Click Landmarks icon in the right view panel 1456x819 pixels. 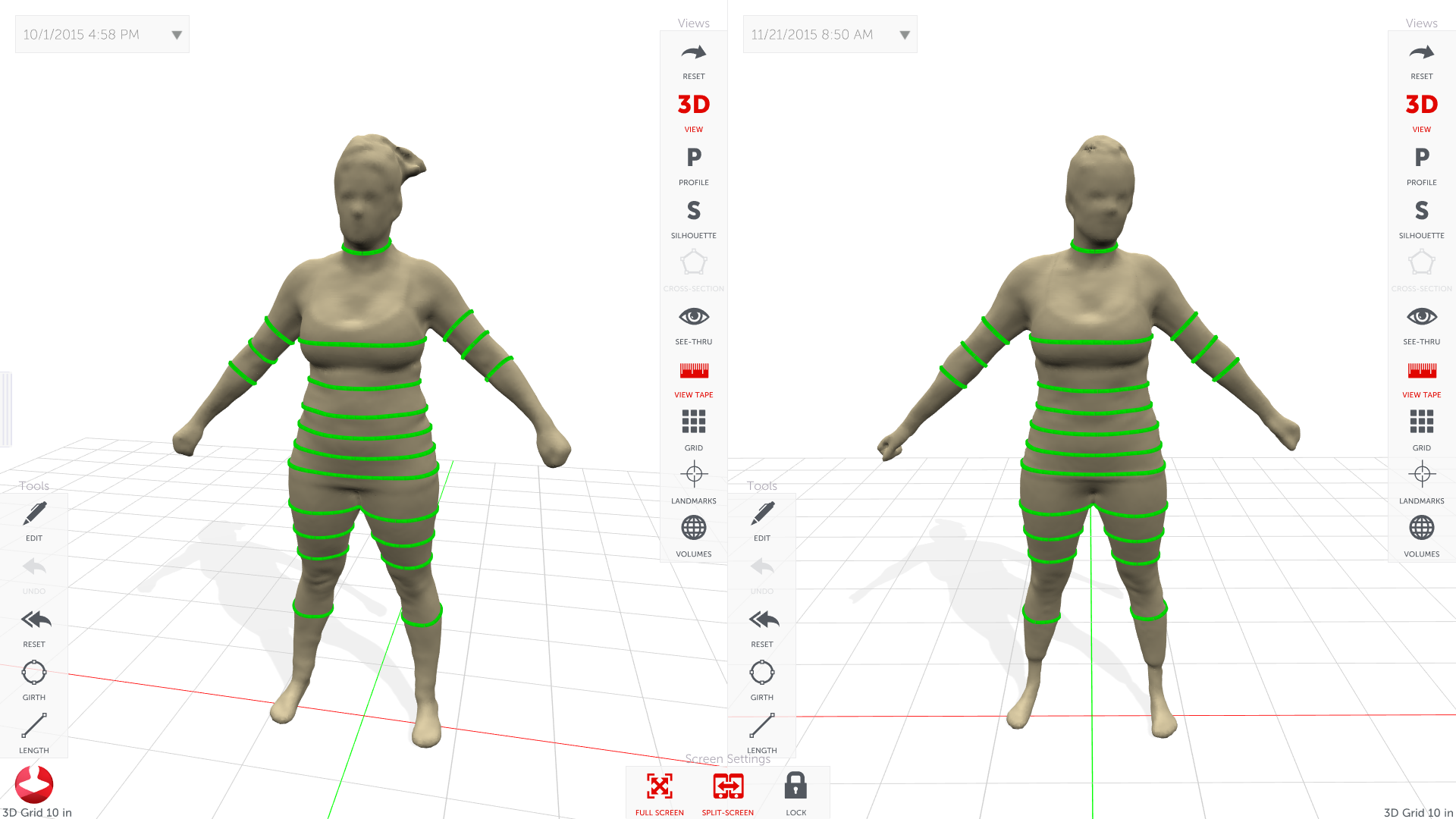point(1421,475)
